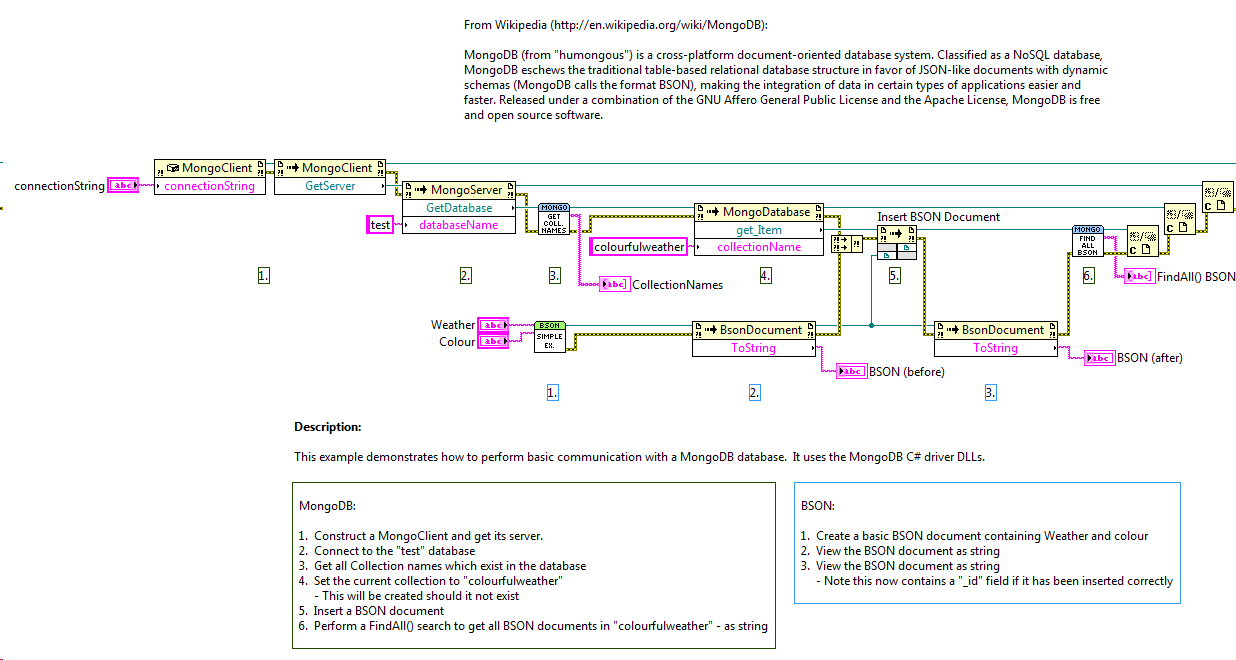Select the GetDatabase method row
Screen dimensions: 1236x660
tap(459, 207)
